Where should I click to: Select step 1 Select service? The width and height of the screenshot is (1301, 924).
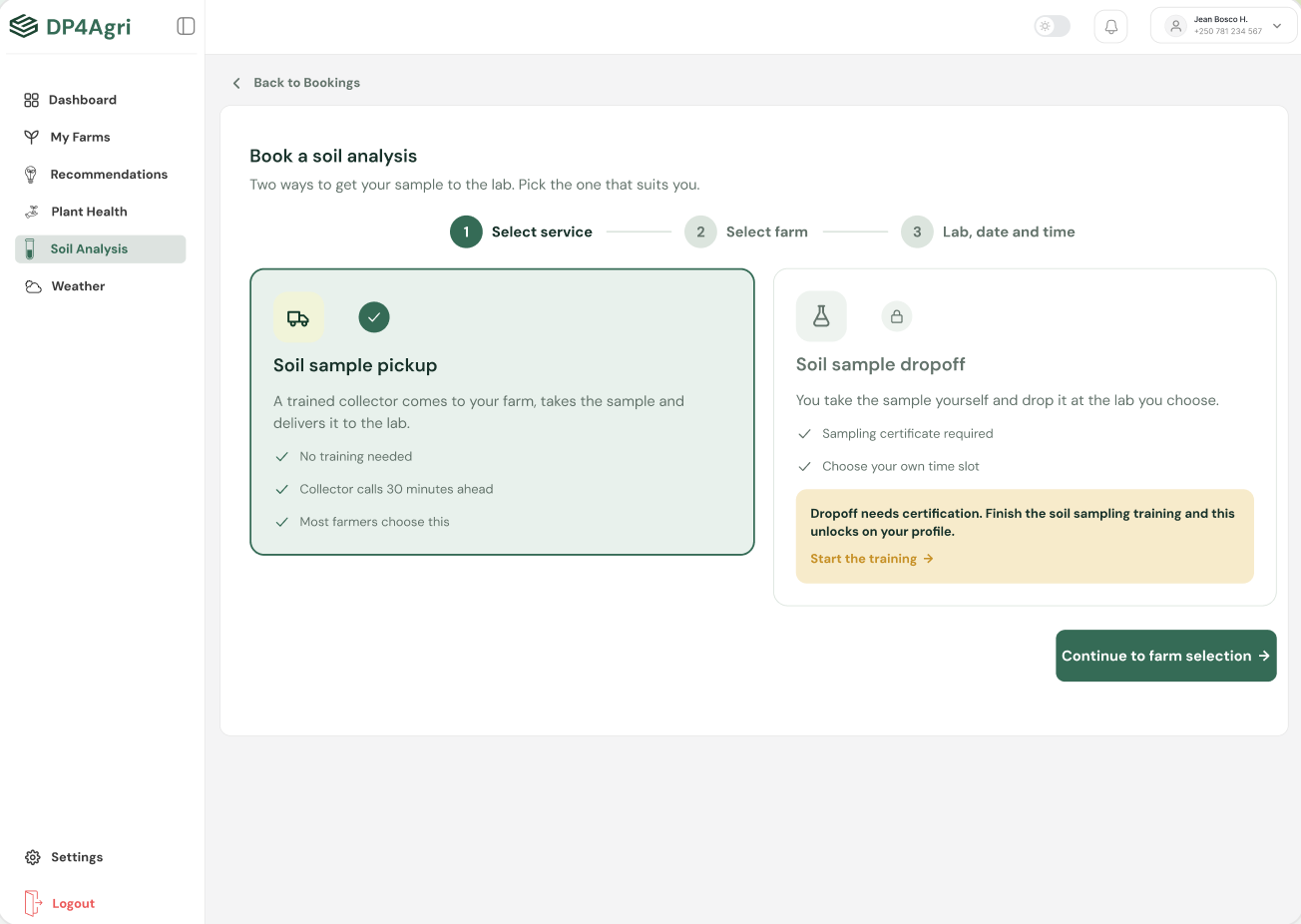[521, 231]
